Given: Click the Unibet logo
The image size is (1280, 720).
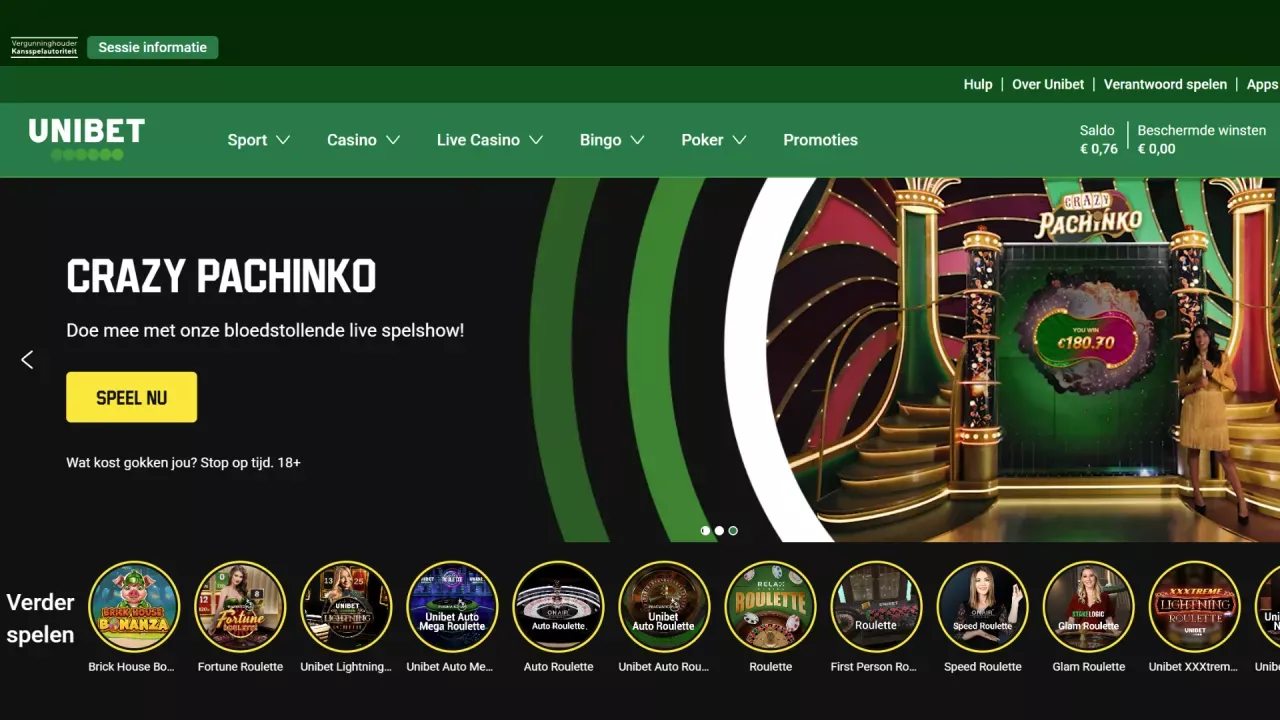Looking at the screenshot, I should (86, 140).
